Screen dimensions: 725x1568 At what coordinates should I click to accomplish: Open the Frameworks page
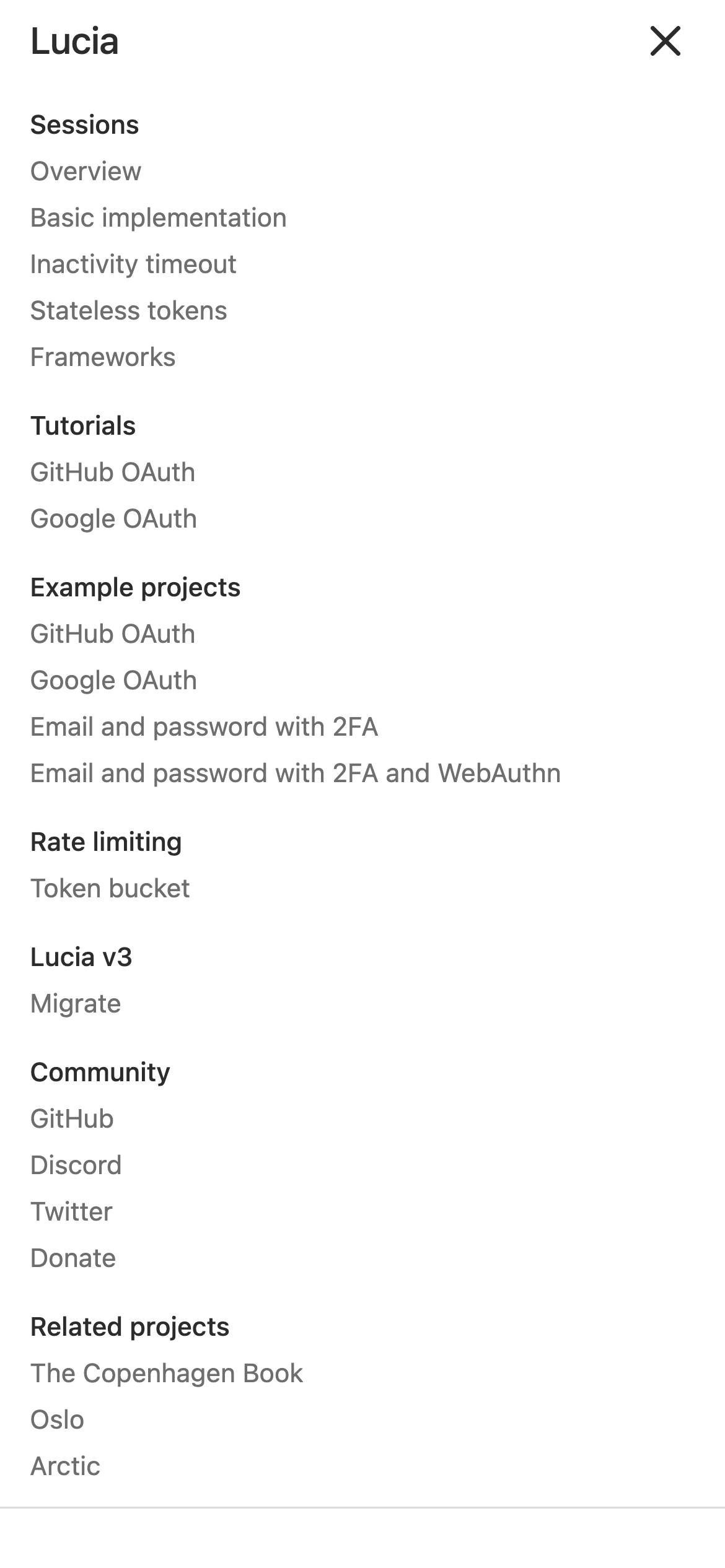tap(103, 357)
